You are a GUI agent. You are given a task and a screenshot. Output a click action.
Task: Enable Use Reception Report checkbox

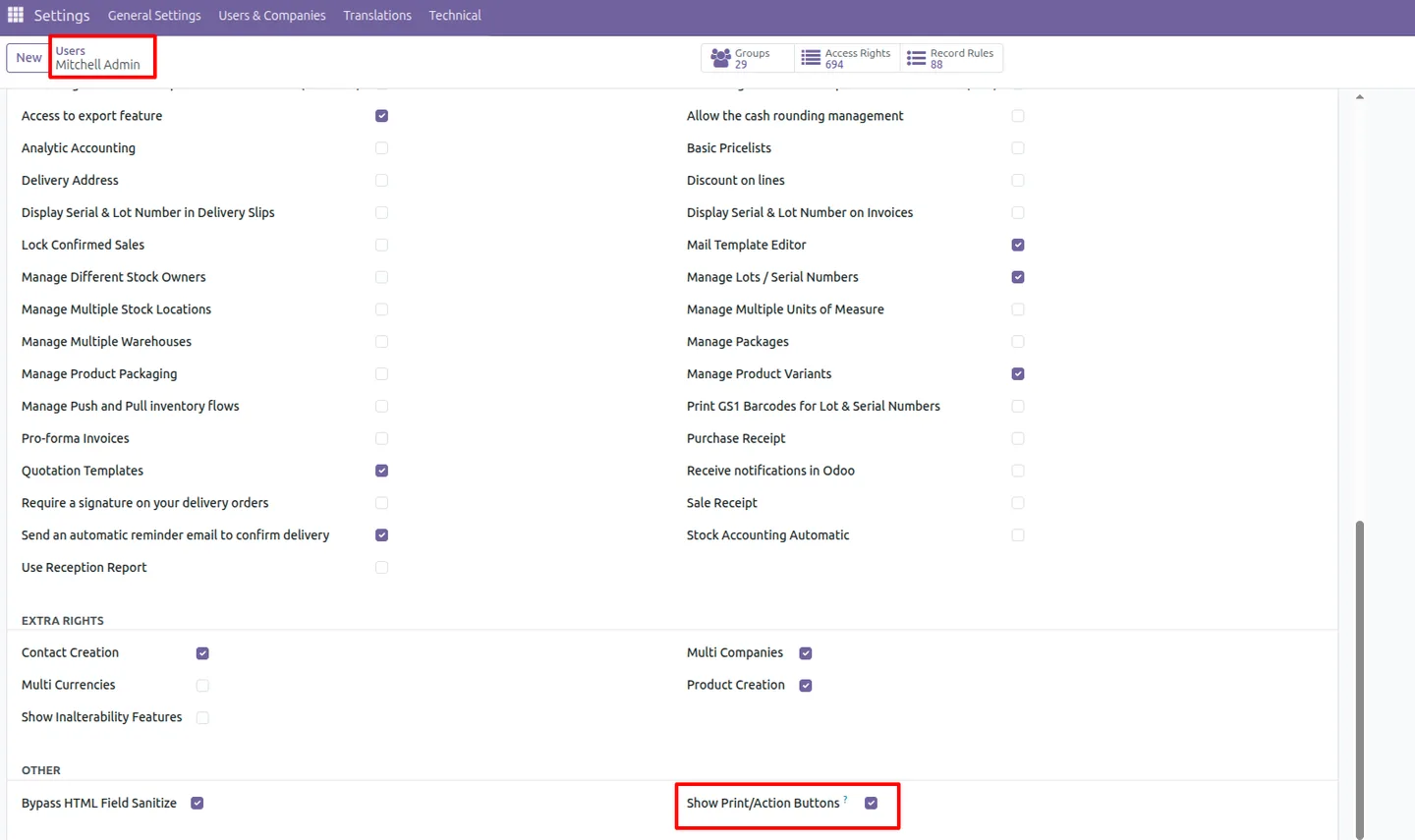[381, 568]
